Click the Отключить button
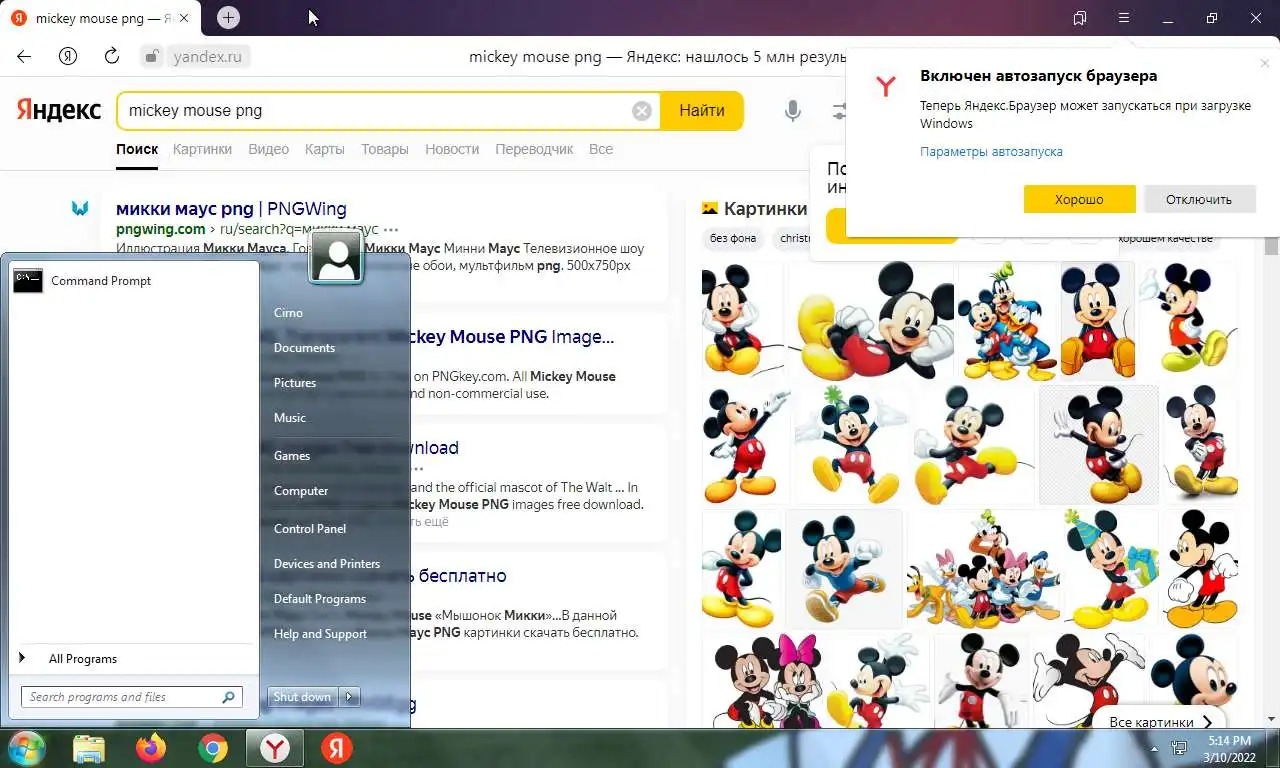1280x768 pixels. click(x=1198, y=199)
